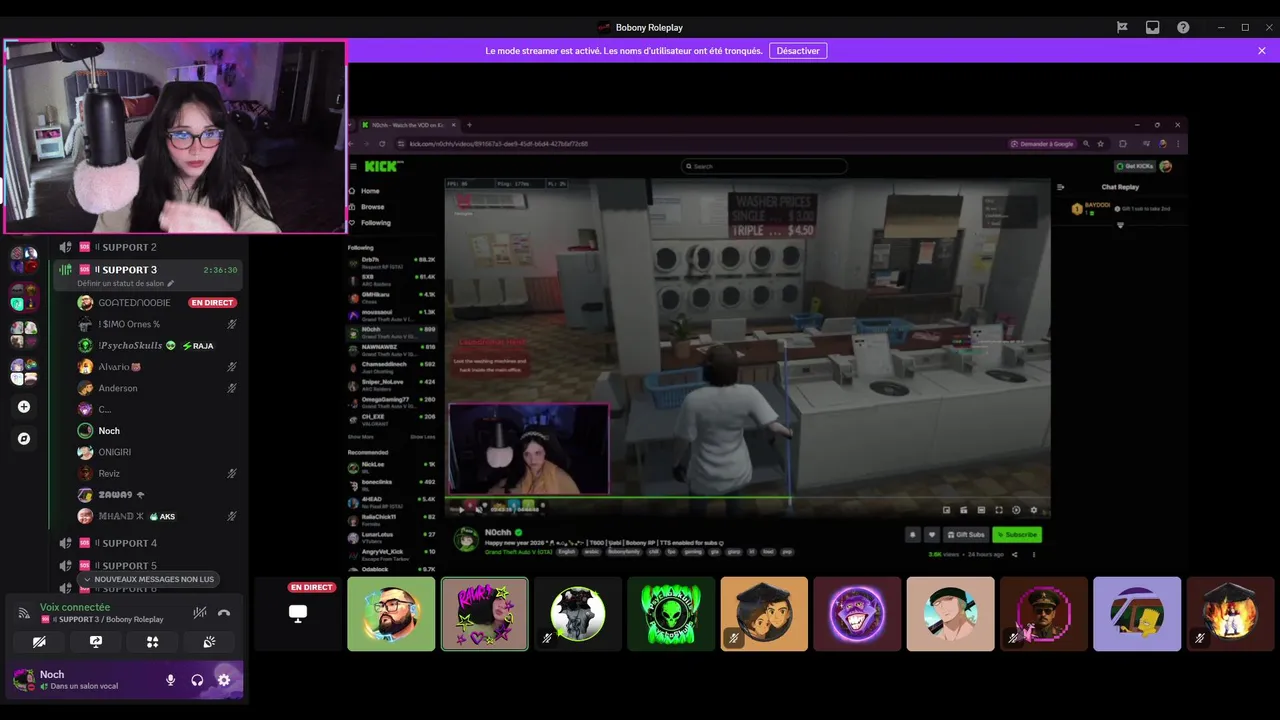The height and width of the screenshot is (720, 1280).
Task: Select the black-and-white figure avatar tile
Action: tap(578, 614)
